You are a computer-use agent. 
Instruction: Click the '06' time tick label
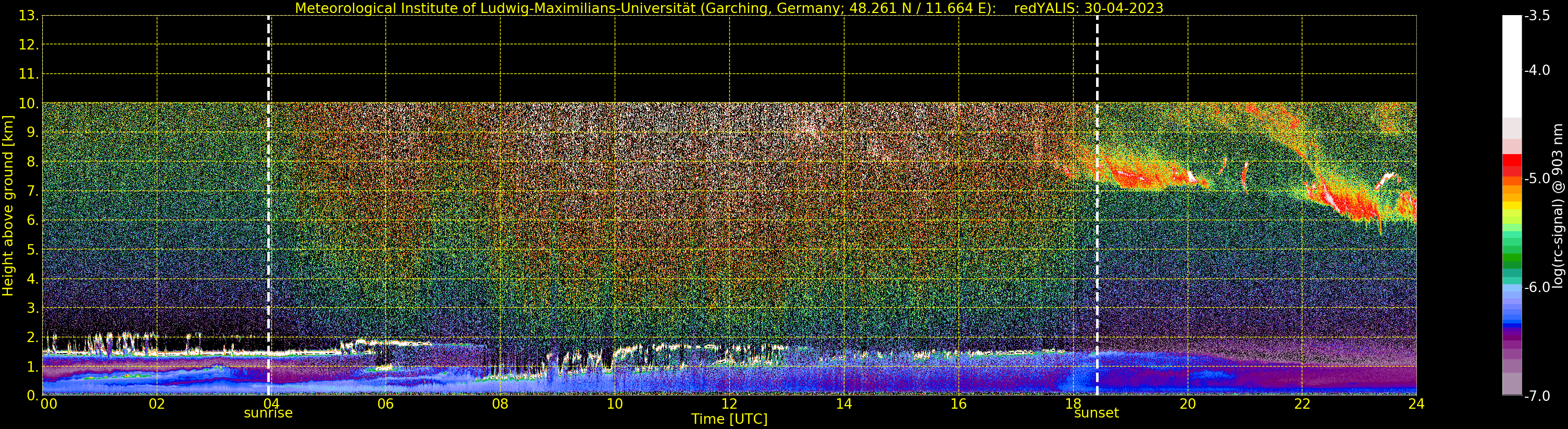point(386,404)
